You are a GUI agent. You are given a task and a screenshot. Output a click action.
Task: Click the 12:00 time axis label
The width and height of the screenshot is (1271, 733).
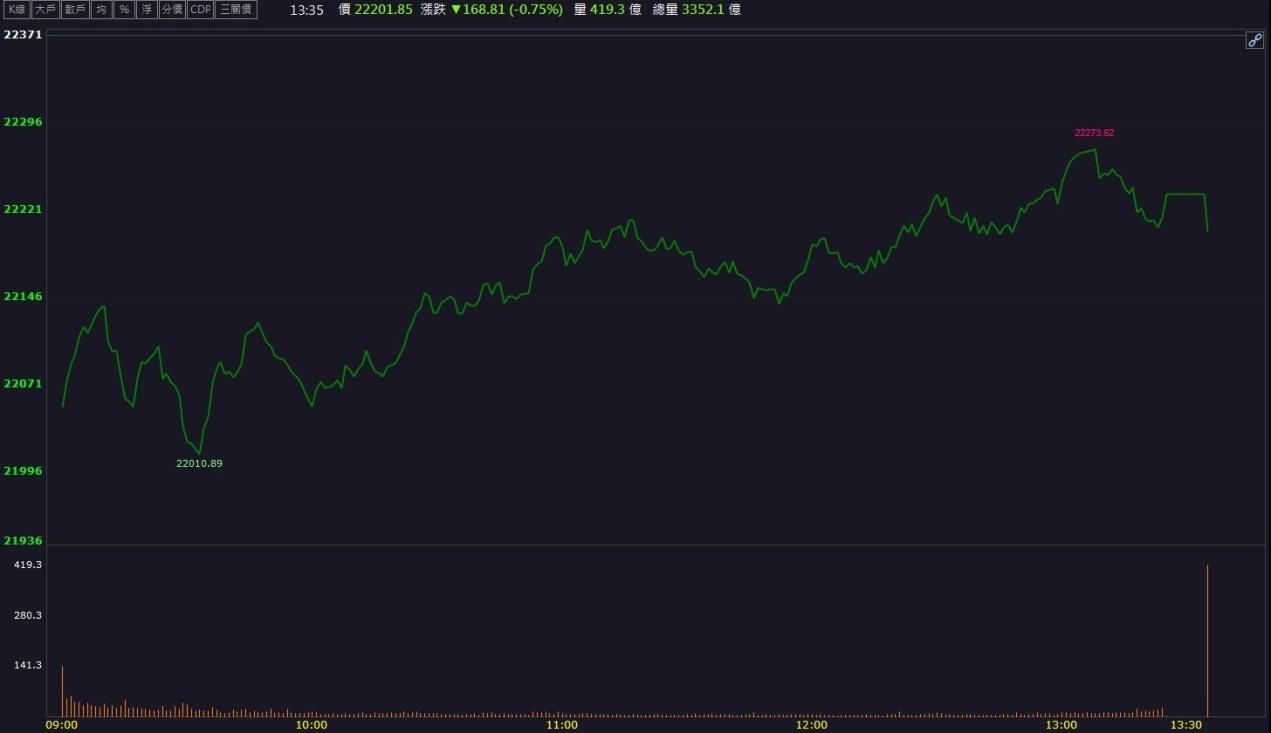(812, 725)
